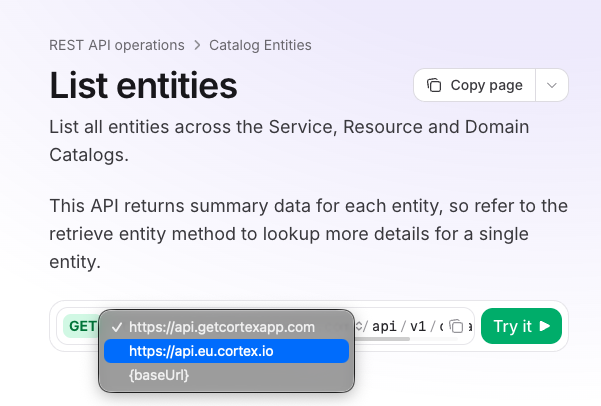Open the Catalog Entities breadcrumb

pyautogui.click(x=260, y=45)
